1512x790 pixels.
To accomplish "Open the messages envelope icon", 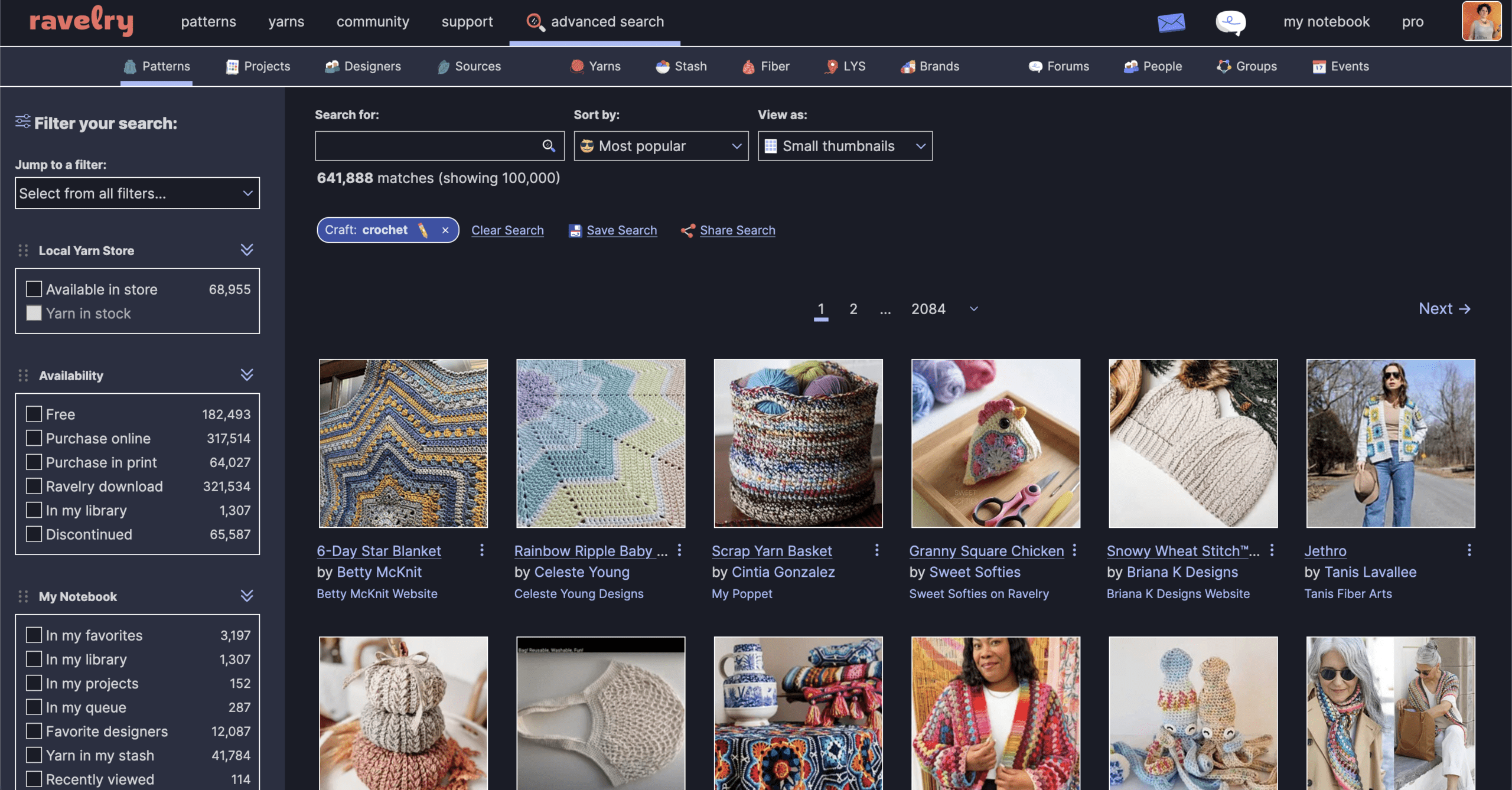I will (1171, 22).
